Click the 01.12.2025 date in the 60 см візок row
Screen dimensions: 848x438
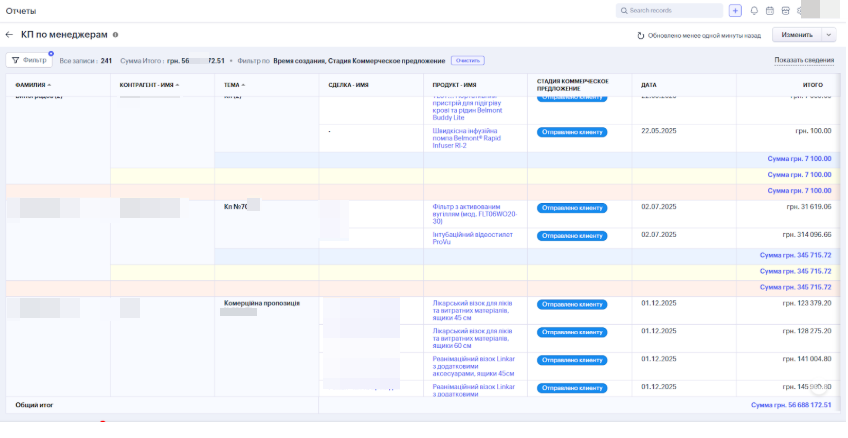pos(659,331)
